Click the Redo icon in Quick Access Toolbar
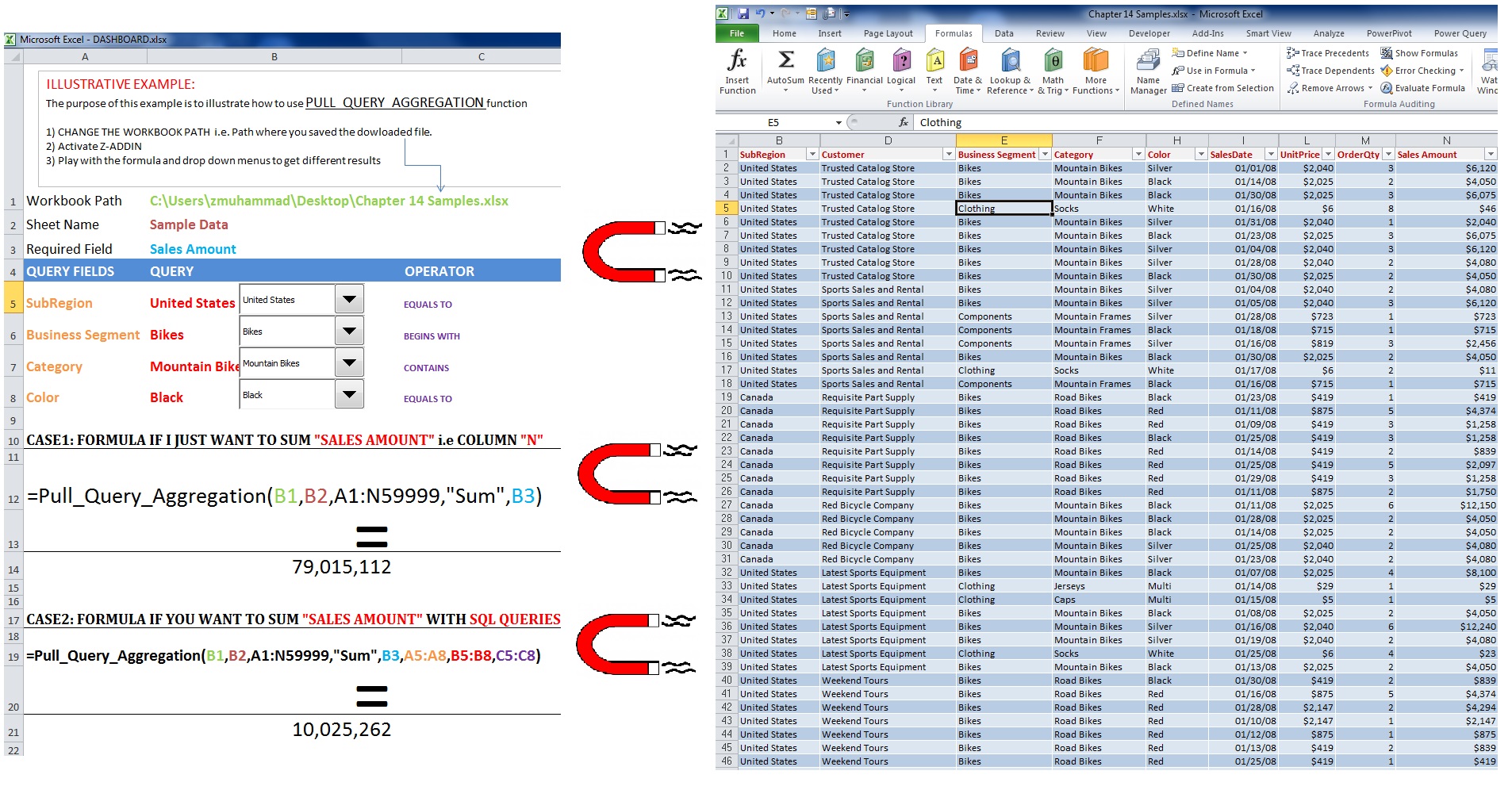The height and width of the screenshot is (786, 1512). click(785, 13)
